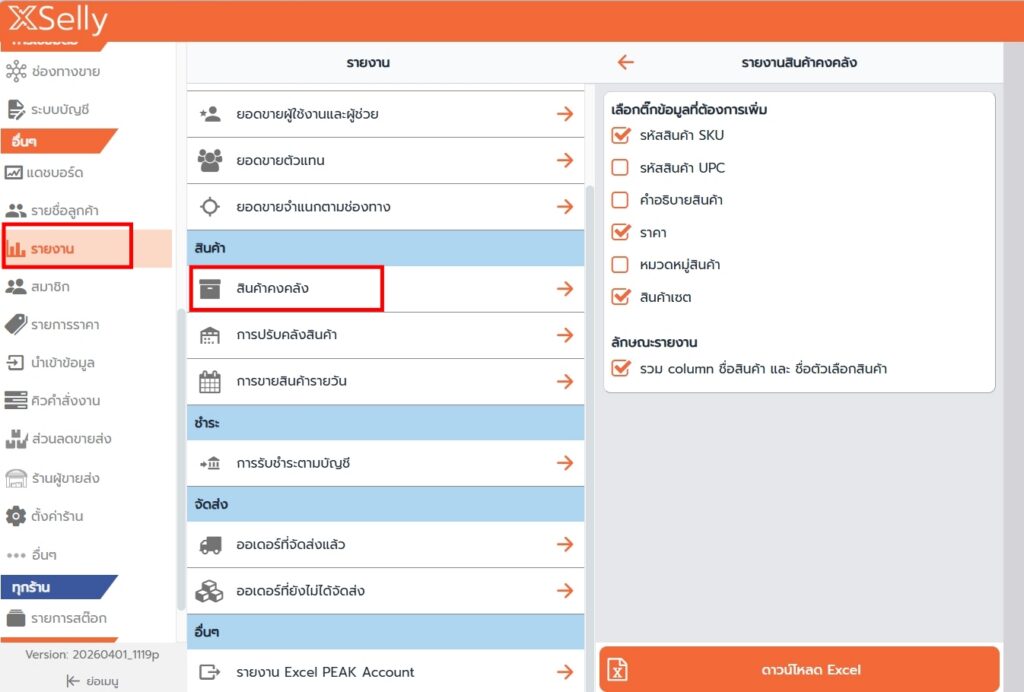The width and height of the screenshot is (1024, 692).
Task: Open the สมาชิก sidebar menu
Action: pyautogui.click(x=50, y=287)
